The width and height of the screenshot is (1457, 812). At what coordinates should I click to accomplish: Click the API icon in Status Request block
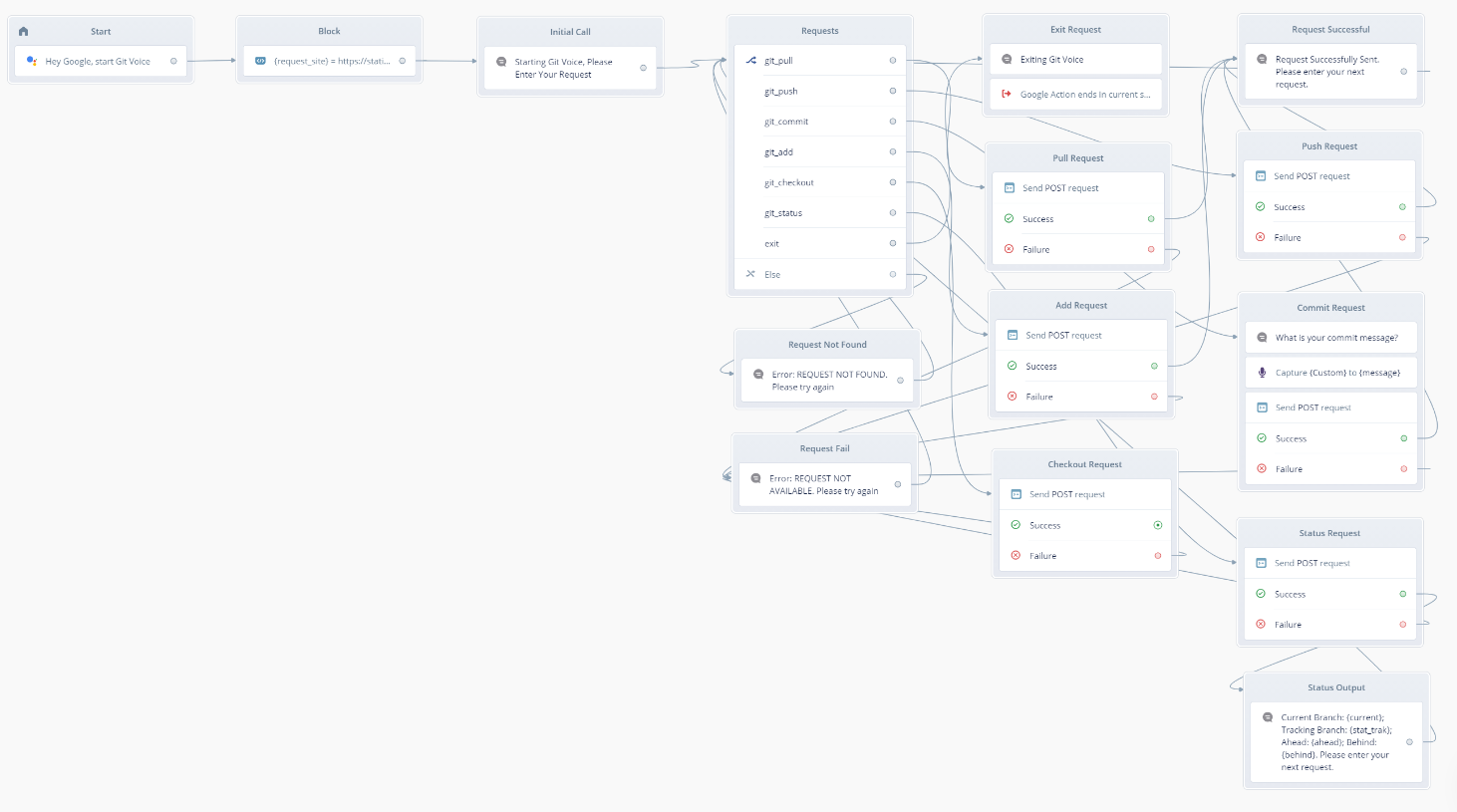point(1261,563)
